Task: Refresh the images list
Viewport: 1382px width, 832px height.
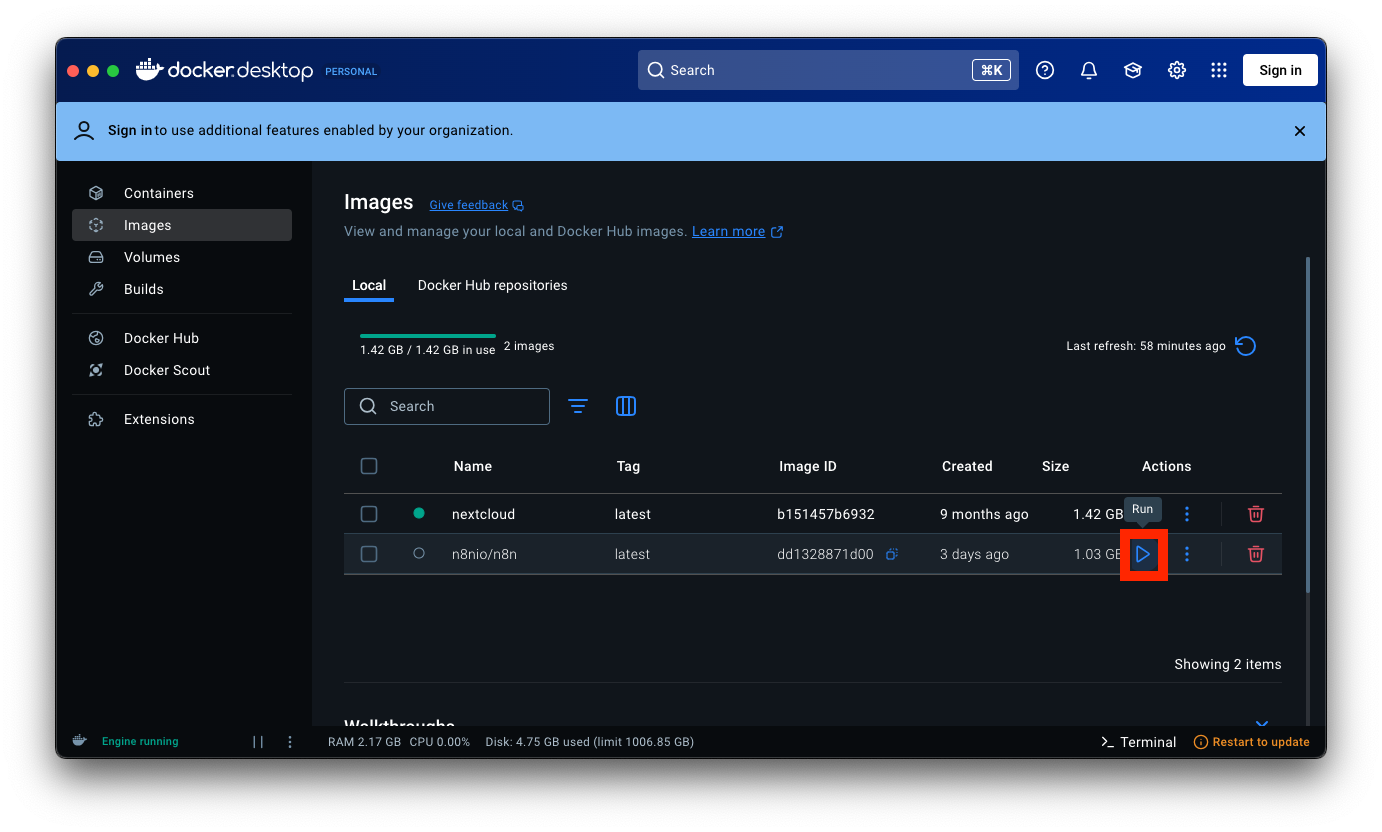Action: pyautogui.click(x=1246, y=346)
